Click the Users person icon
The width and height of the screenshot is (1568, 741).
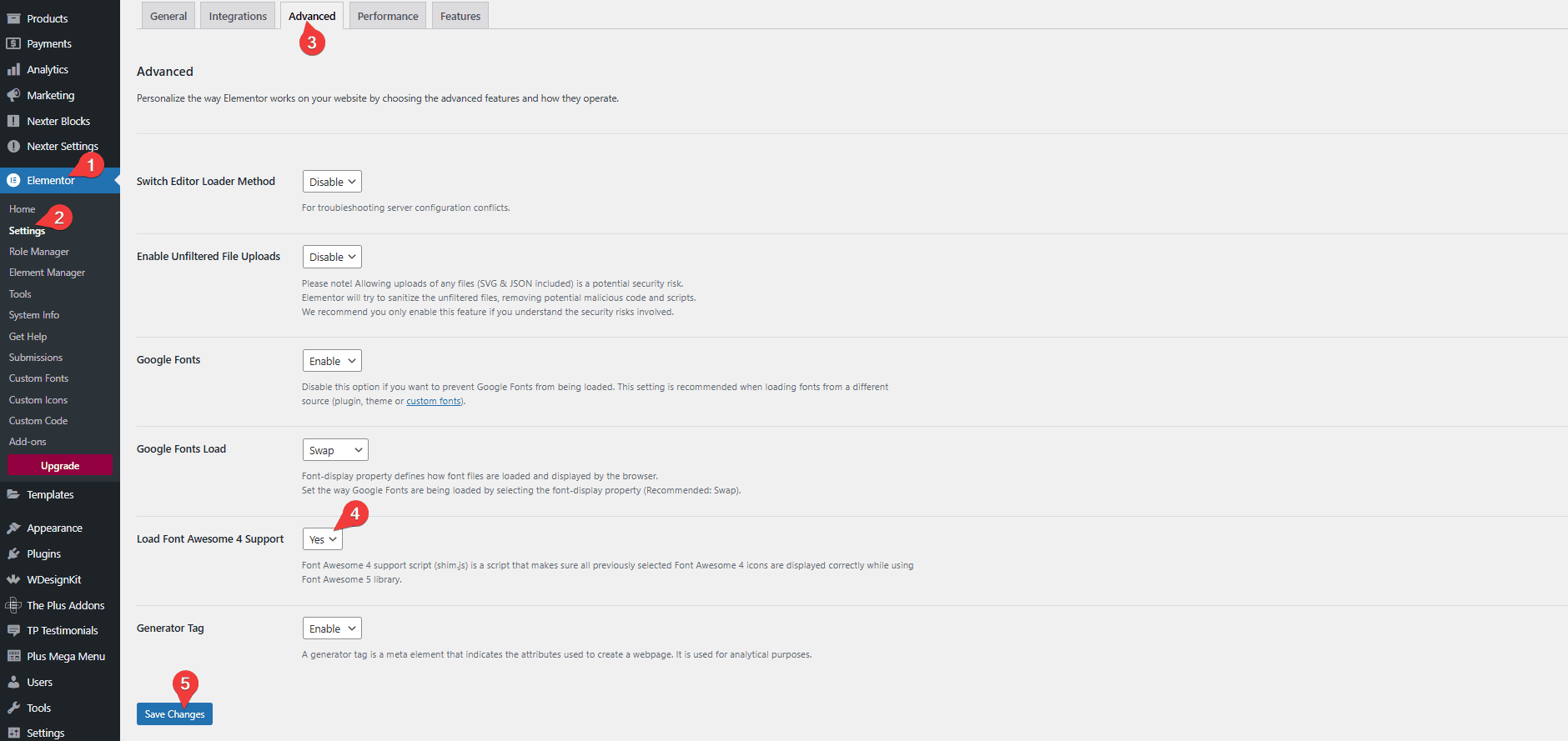13,682
